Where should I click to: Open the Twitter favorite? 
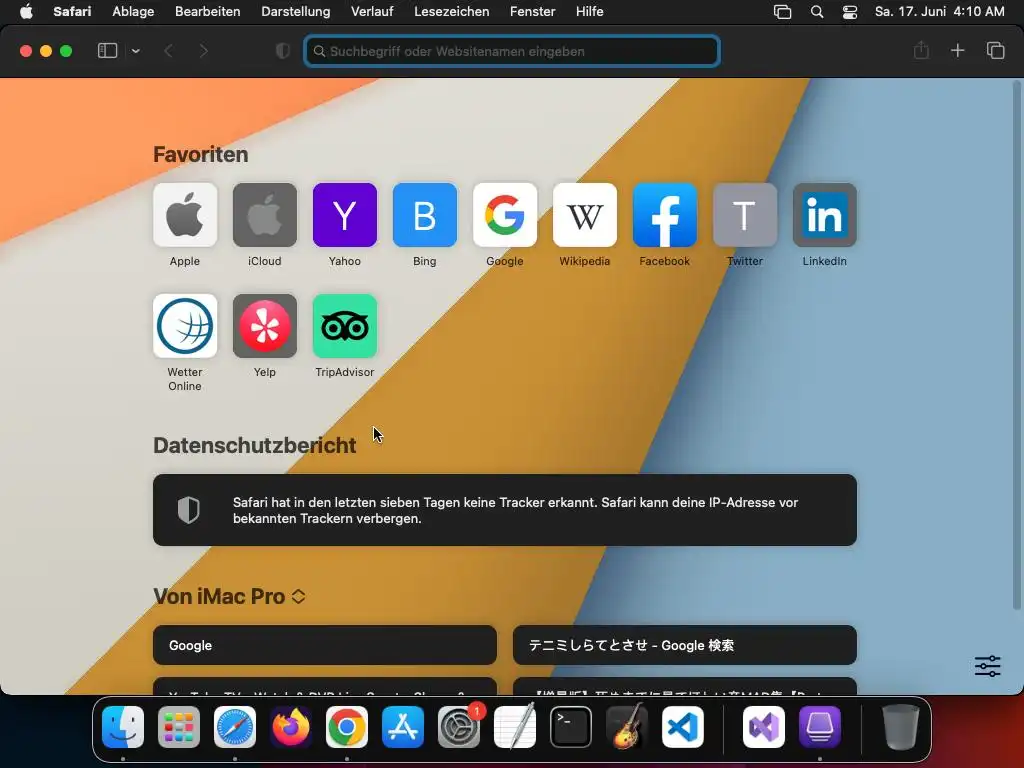[x=744, y=215]
